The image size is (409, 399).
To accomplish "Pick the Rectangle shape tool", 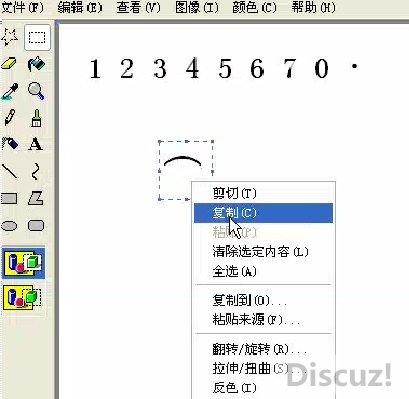I will [9, 198].
